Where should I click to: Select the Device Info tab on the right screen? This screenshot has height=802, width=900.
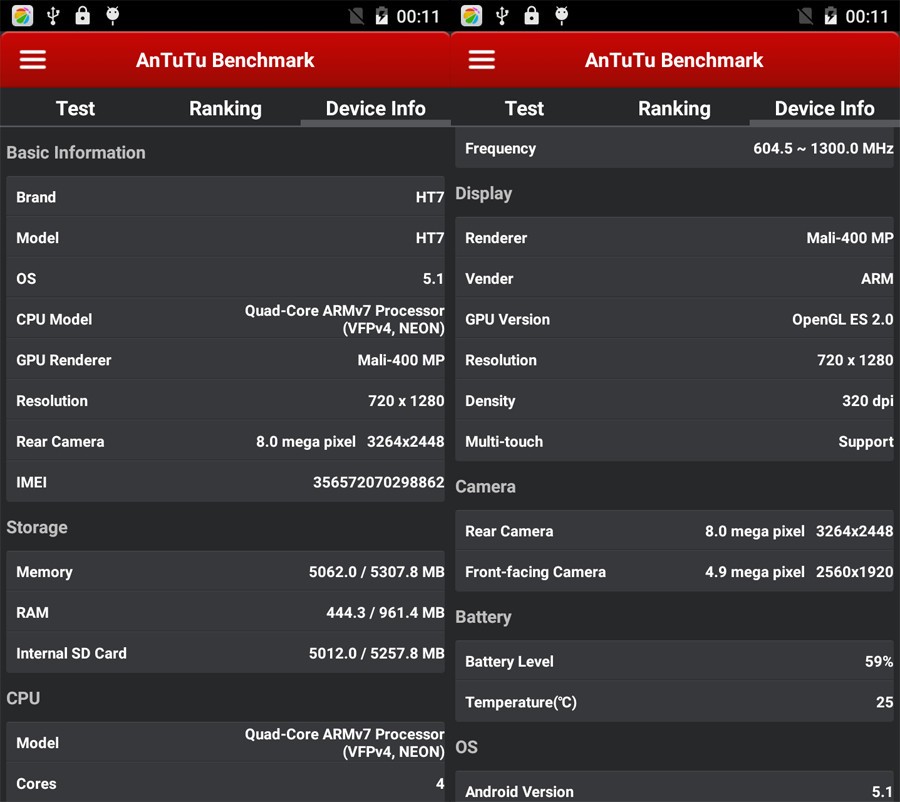pyautogui.click(x=824, y=108)
